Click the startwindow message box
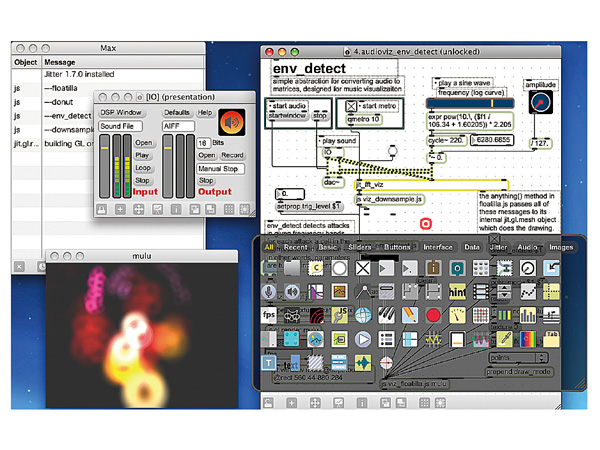 [287, 115]
